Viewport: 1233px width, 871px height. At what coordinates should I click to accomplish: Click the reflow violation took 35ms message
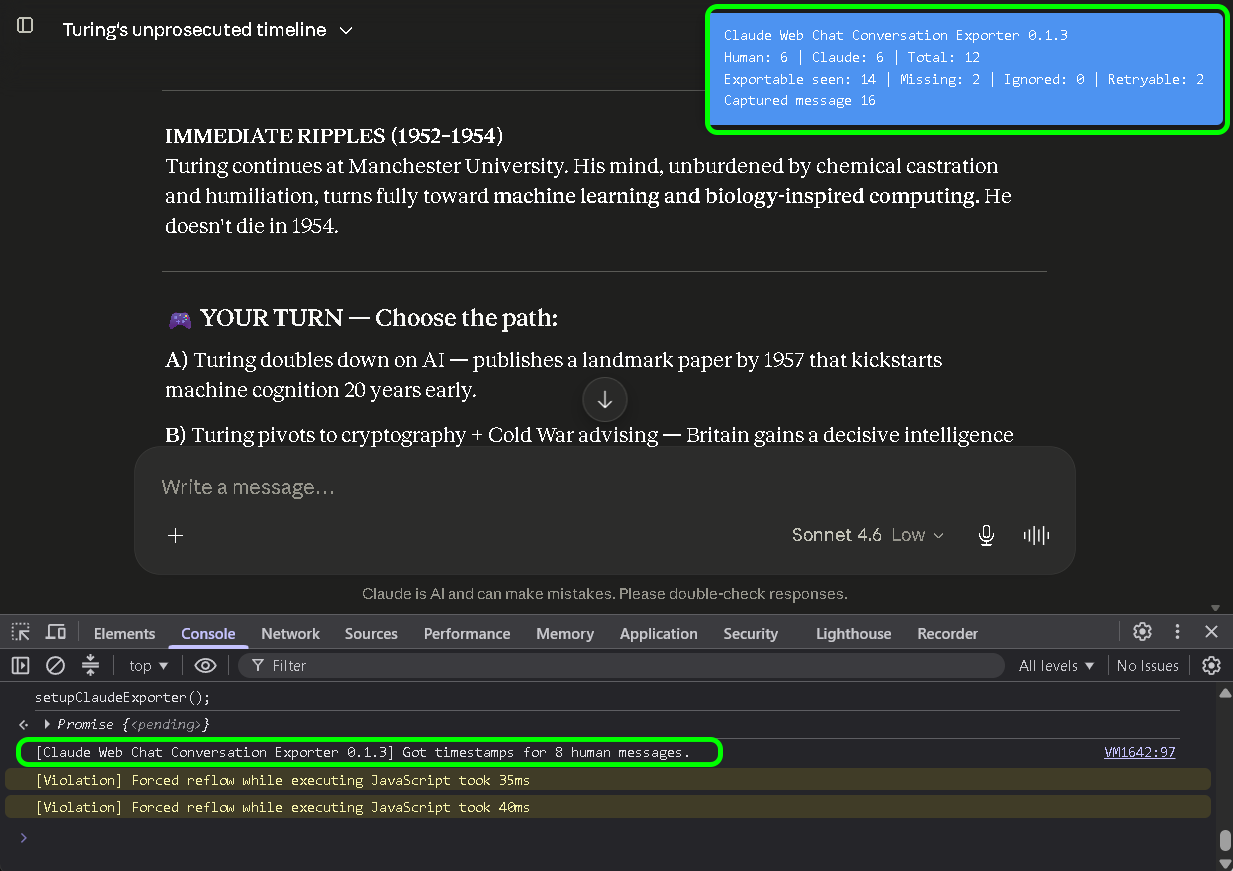tap(282, 780)
